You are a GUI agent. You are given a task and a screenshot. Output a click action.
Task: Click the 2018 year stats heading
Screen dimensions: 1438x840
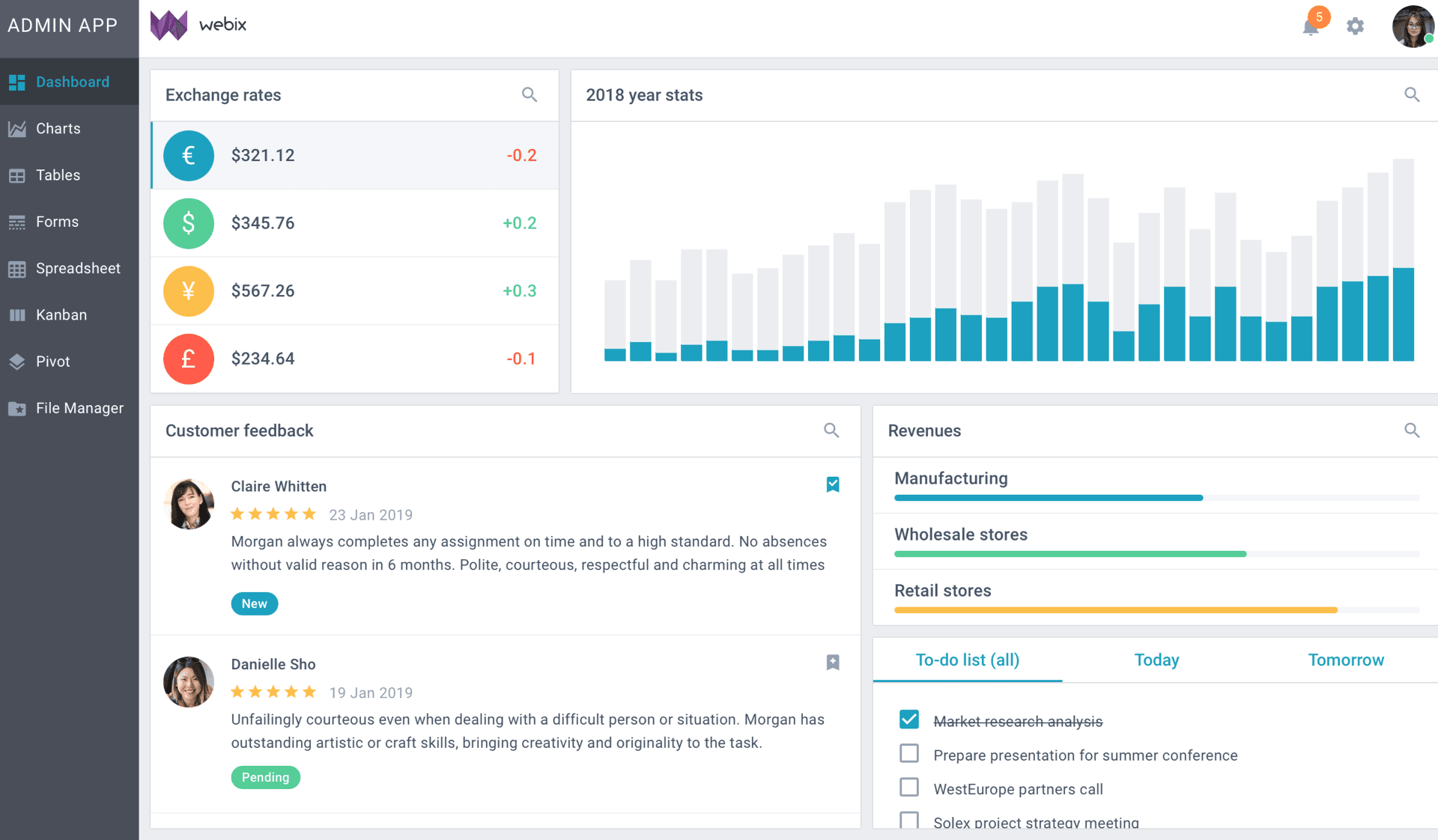click(x=644, y=95)
